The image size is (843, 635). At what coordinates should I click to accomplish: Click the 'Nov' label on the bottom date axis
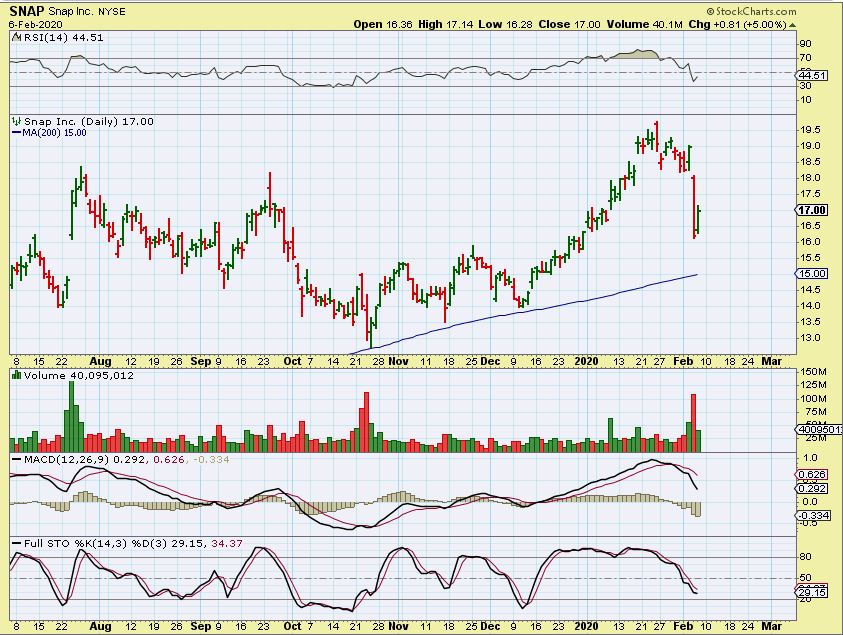(x=398, y=626)
